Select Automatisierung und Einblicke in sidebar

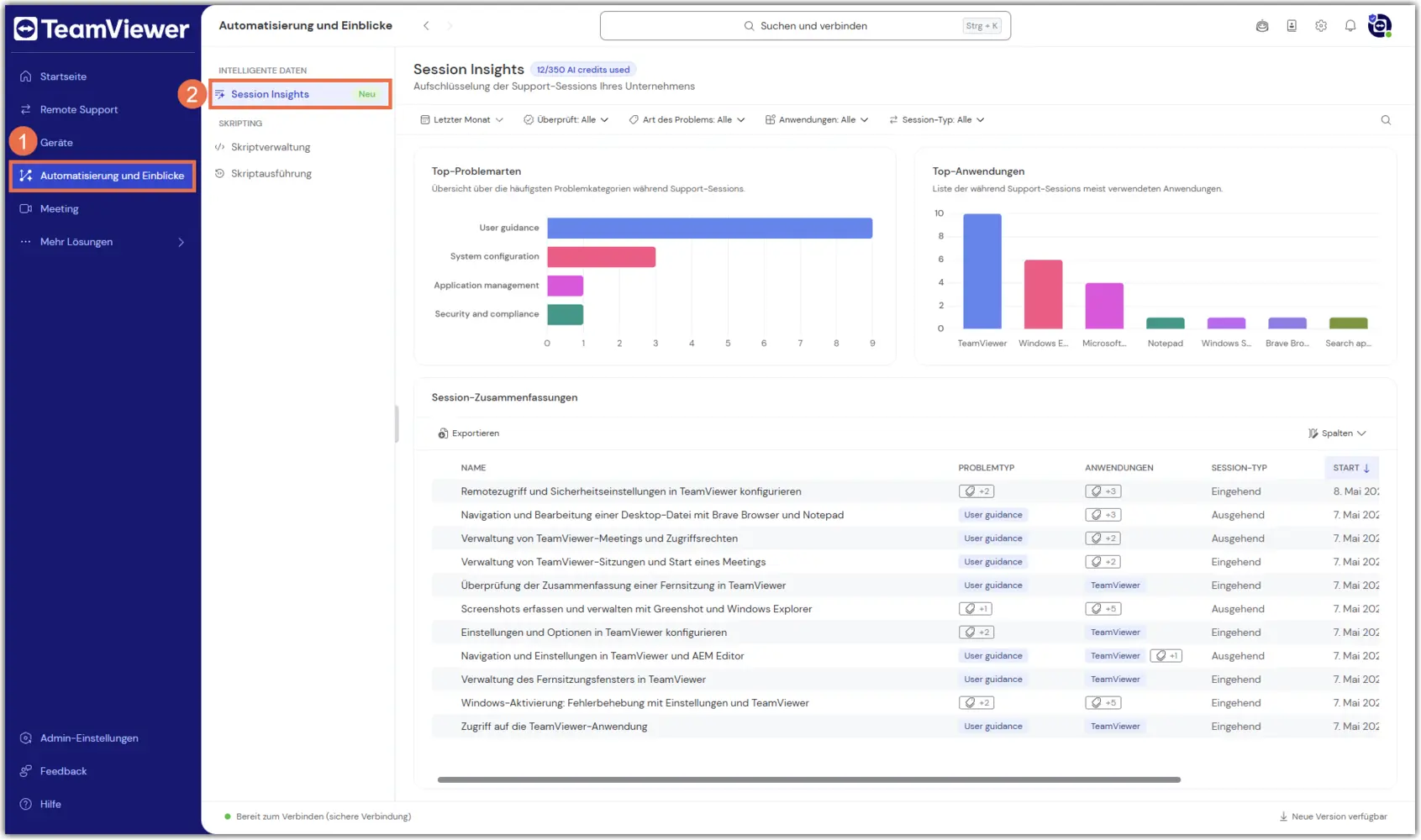[102, 176]
